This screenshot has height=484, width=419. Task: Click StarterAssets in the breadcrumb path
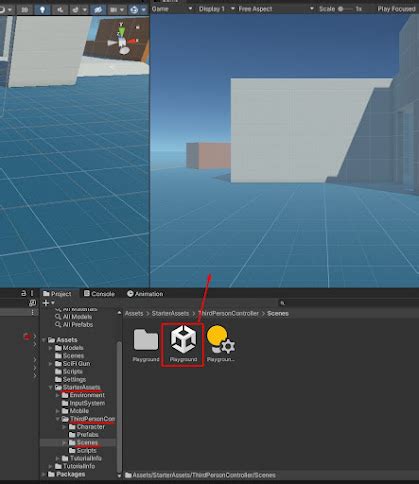[170, 313]
